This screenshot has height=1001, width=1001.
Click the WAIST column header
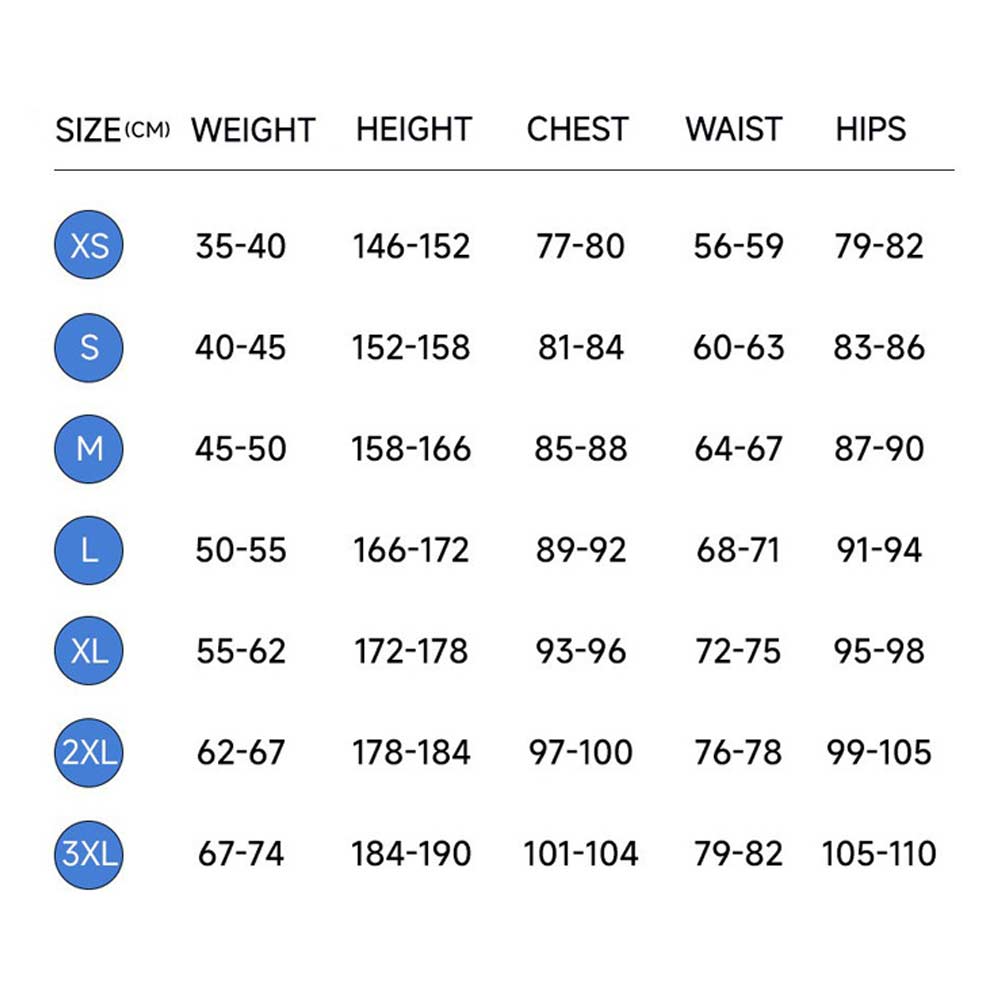click(x=735, y=130)
